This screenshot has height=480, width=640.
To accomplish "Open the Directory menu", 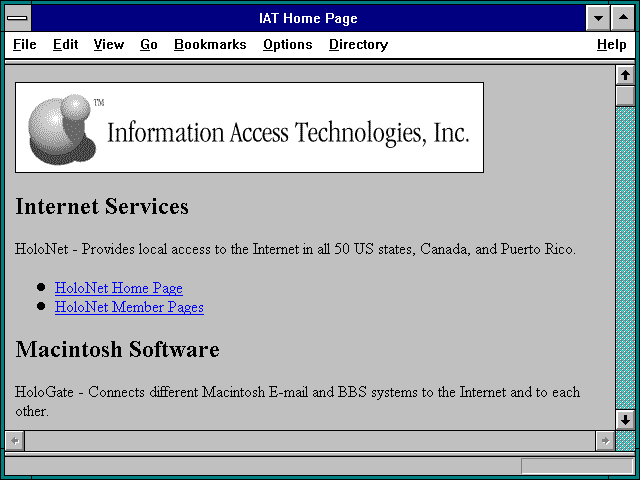I will tap(358, 44).
